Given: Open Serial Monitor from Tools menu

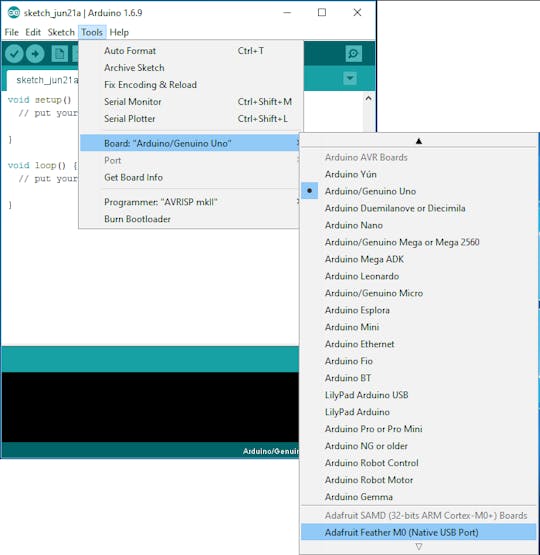Looking at the screenshot, I should 190,102.
